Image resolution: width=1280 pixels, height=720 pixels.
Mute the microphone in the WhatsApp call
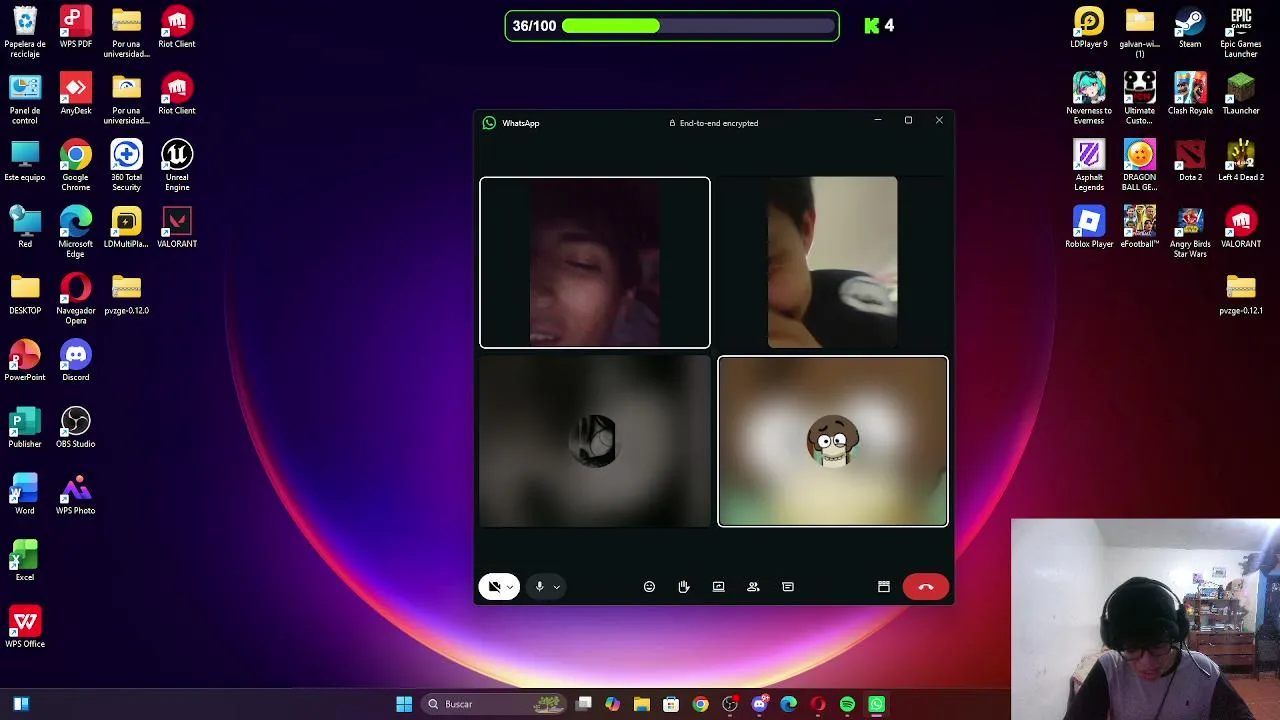(539, 587)
